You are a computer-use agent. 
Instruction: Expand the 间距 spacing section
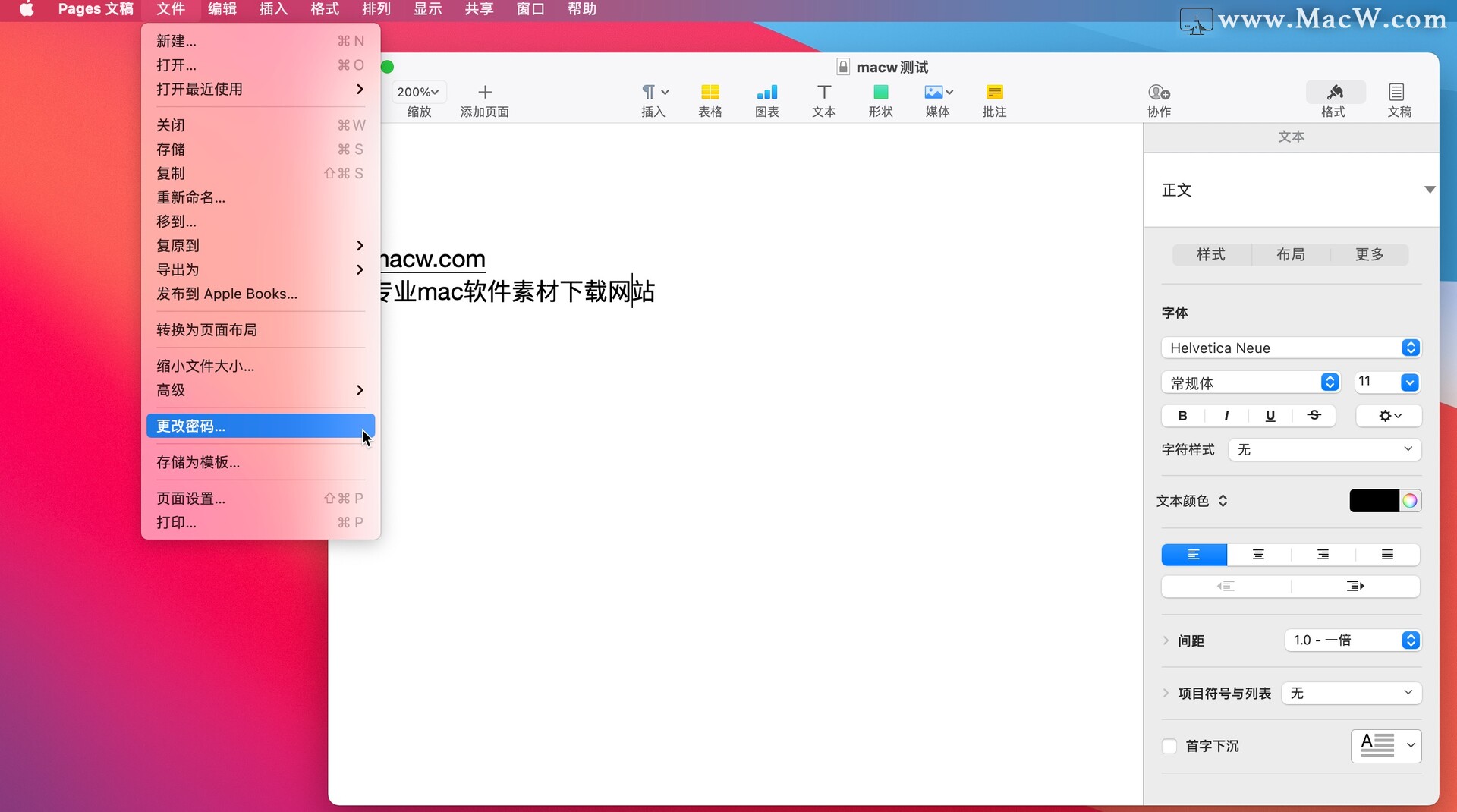1166,640
